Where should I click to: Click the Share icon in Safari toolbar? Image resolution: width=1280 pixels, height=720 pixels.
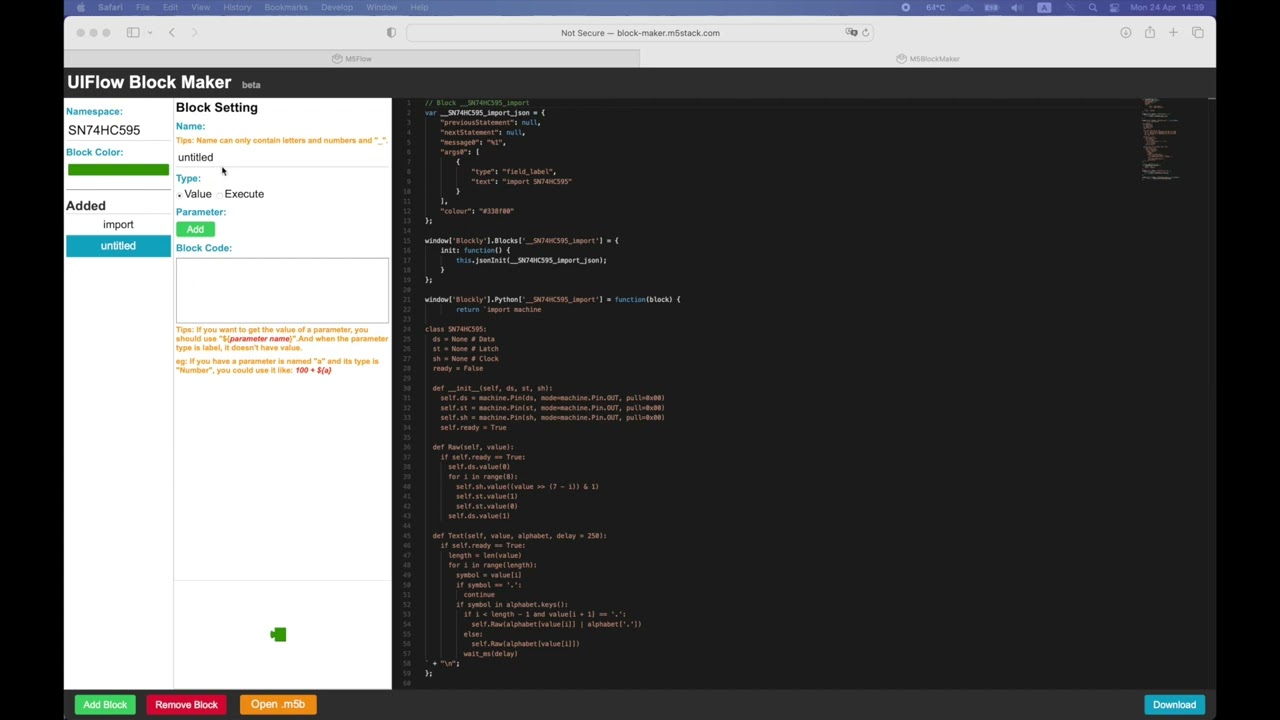point(1150,32)
